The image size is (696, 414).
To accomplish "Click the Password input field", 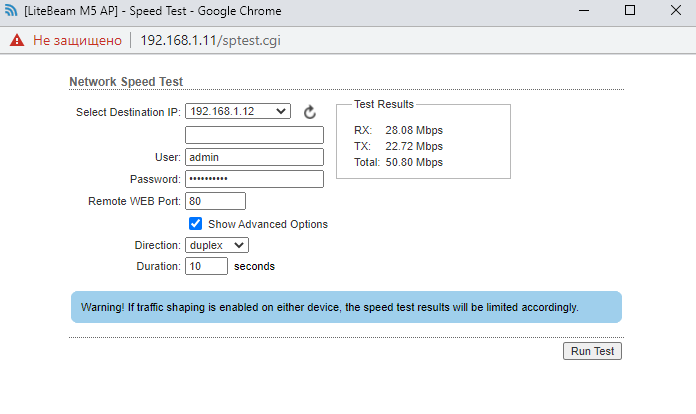I will point(254,179).
